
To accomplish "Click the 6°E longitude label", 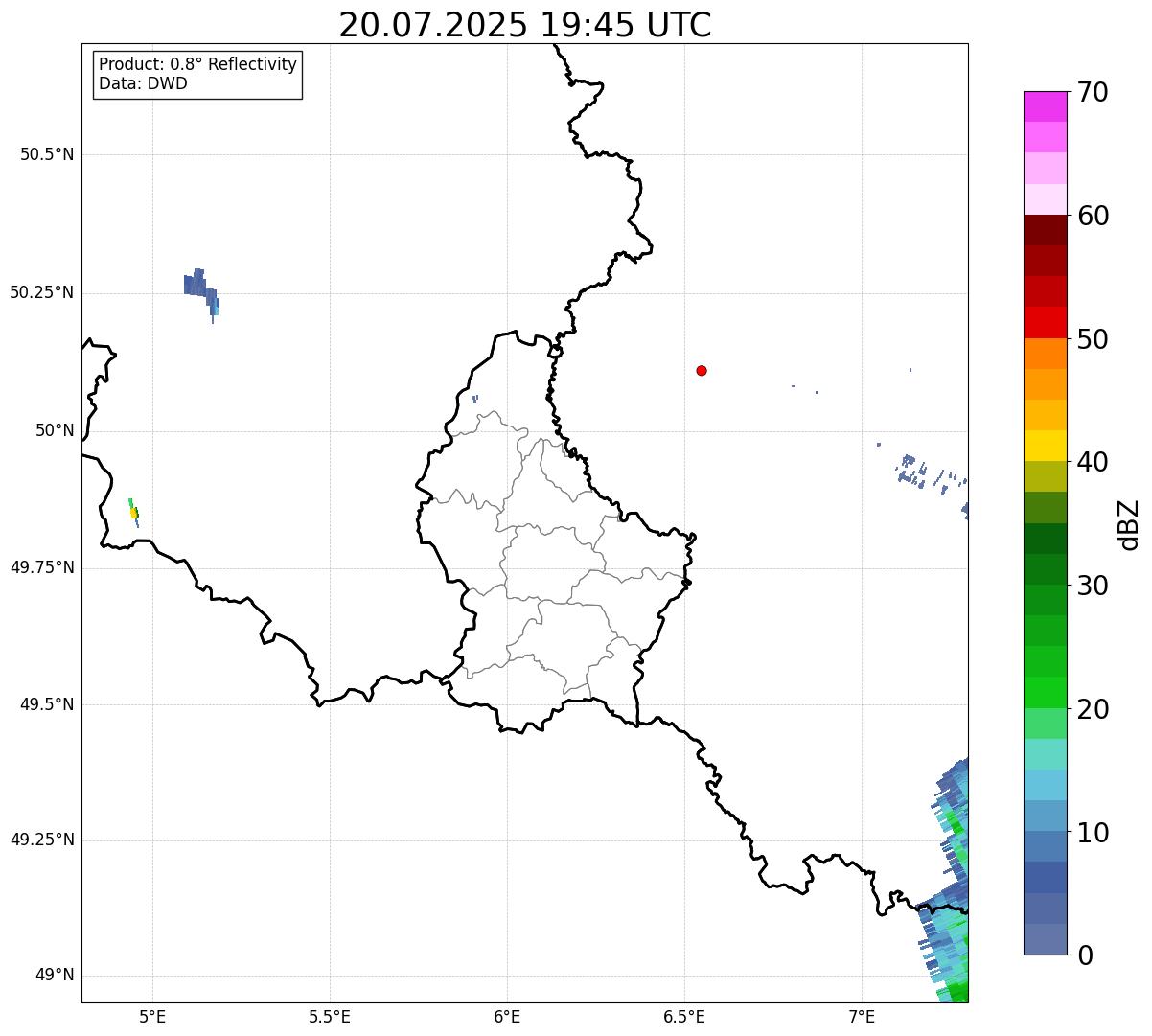I will (x=507, y=1016).
